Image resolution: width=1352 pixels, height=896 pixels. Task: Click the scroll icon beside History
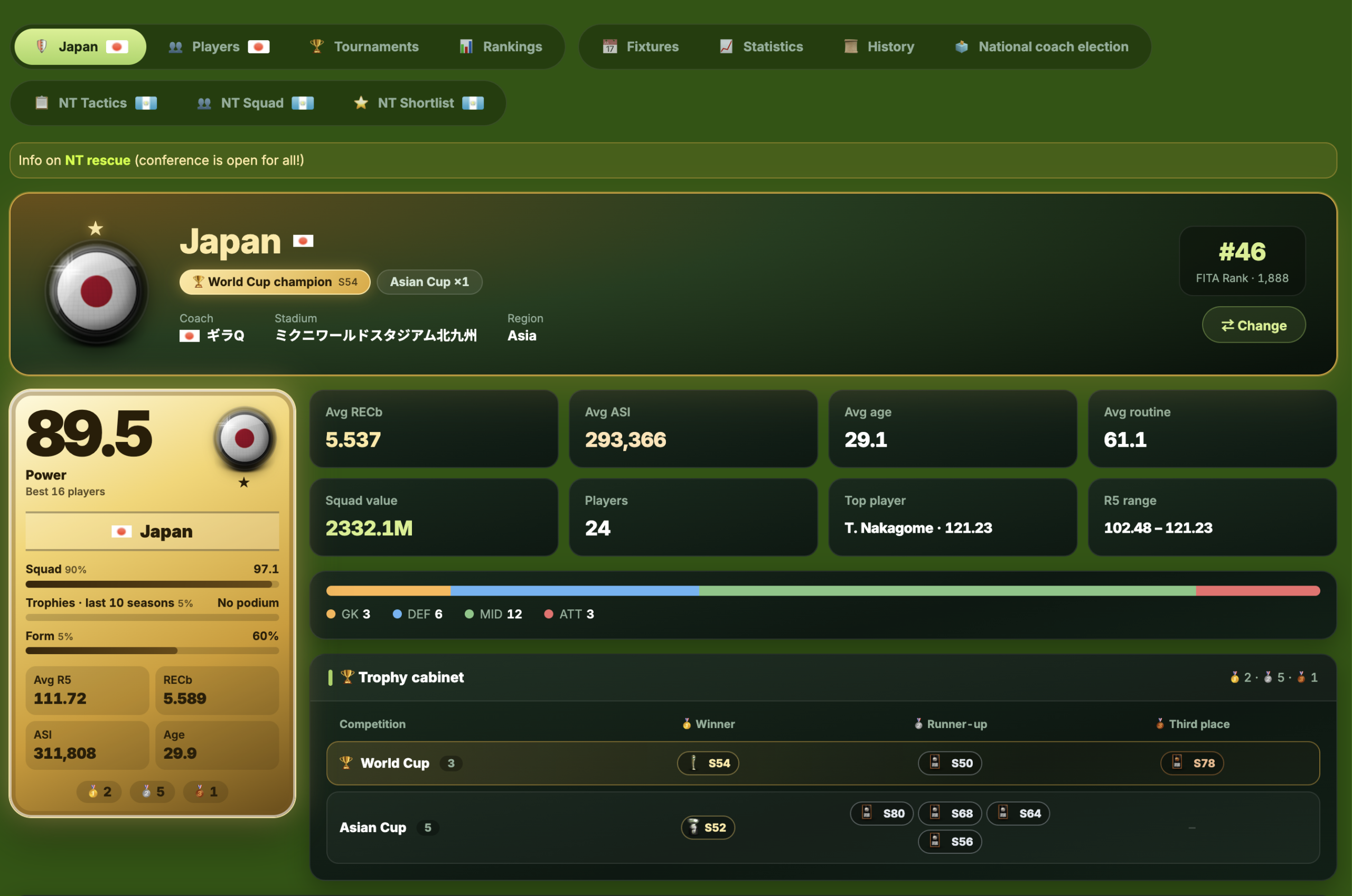coord(851,46)
